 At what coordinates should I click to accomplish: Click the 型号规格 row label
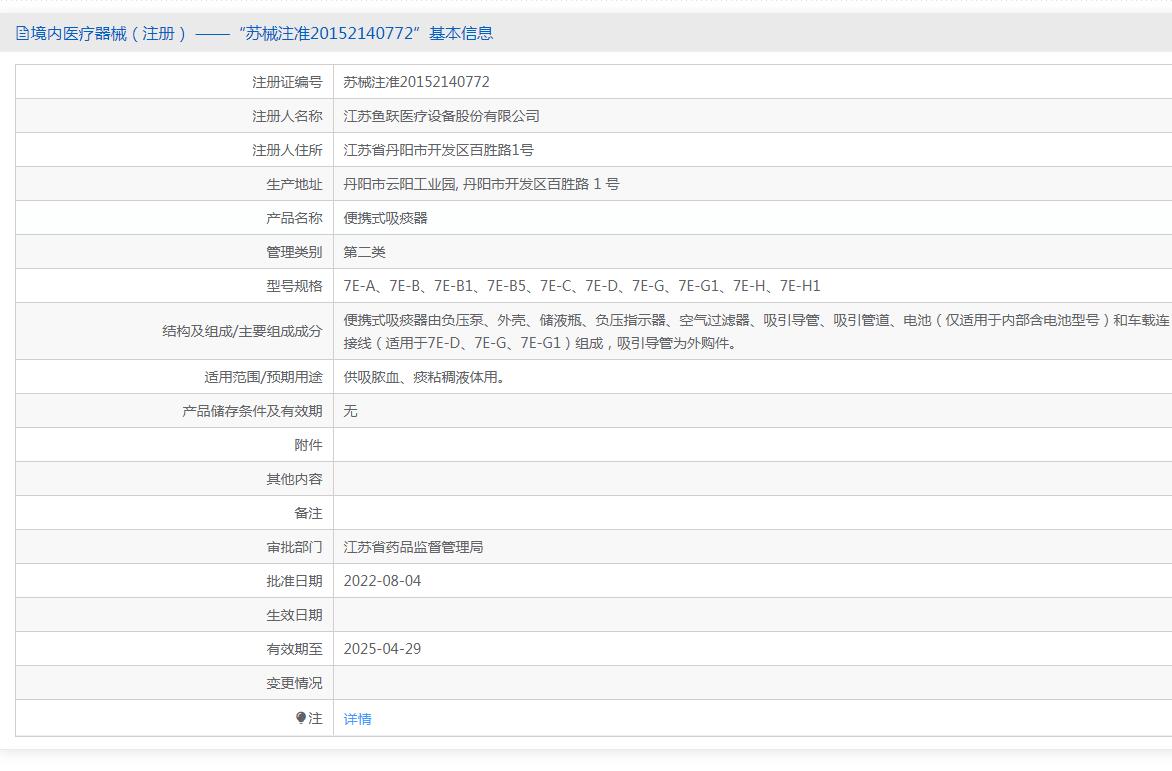pyautogui.click(x=294, y=286)
